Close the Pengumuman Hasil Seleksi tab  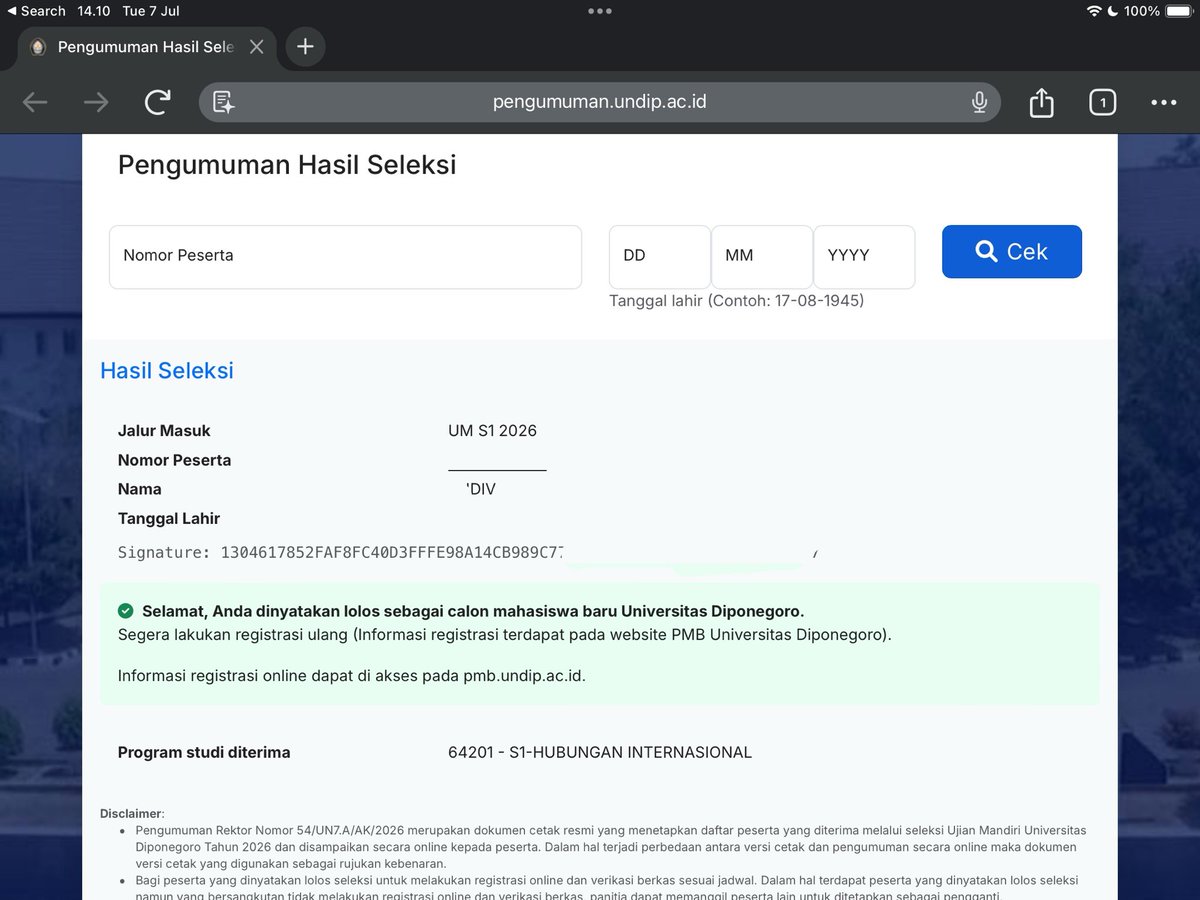(x=257, y=47)
